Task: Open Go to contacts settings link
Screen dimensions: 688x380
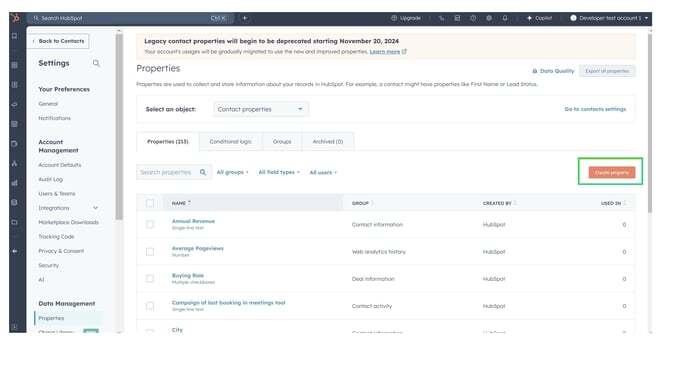Action: [595, 109]
